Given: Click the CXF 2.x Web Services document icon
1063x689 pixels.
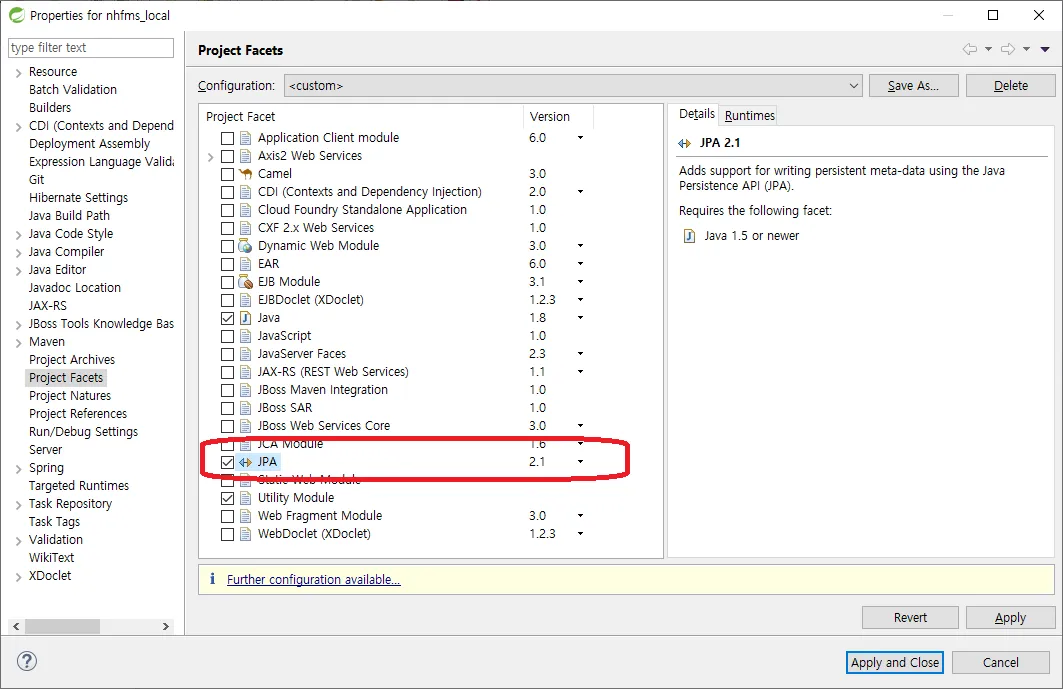Looking at the screenshot, I should [245, 228].
